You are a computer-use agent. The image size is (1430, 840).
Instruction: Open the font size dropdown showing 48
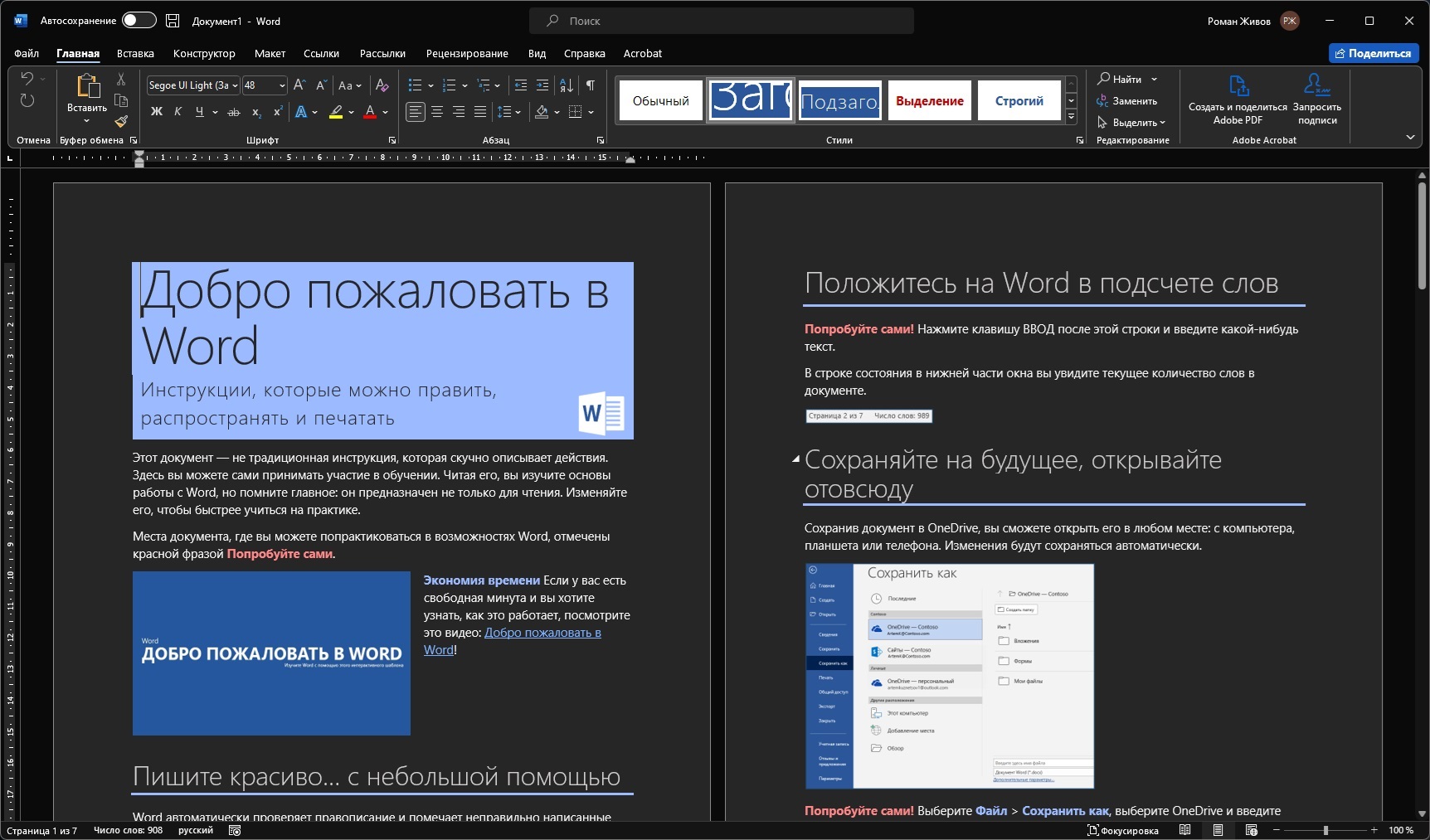[x=282, y=85]
